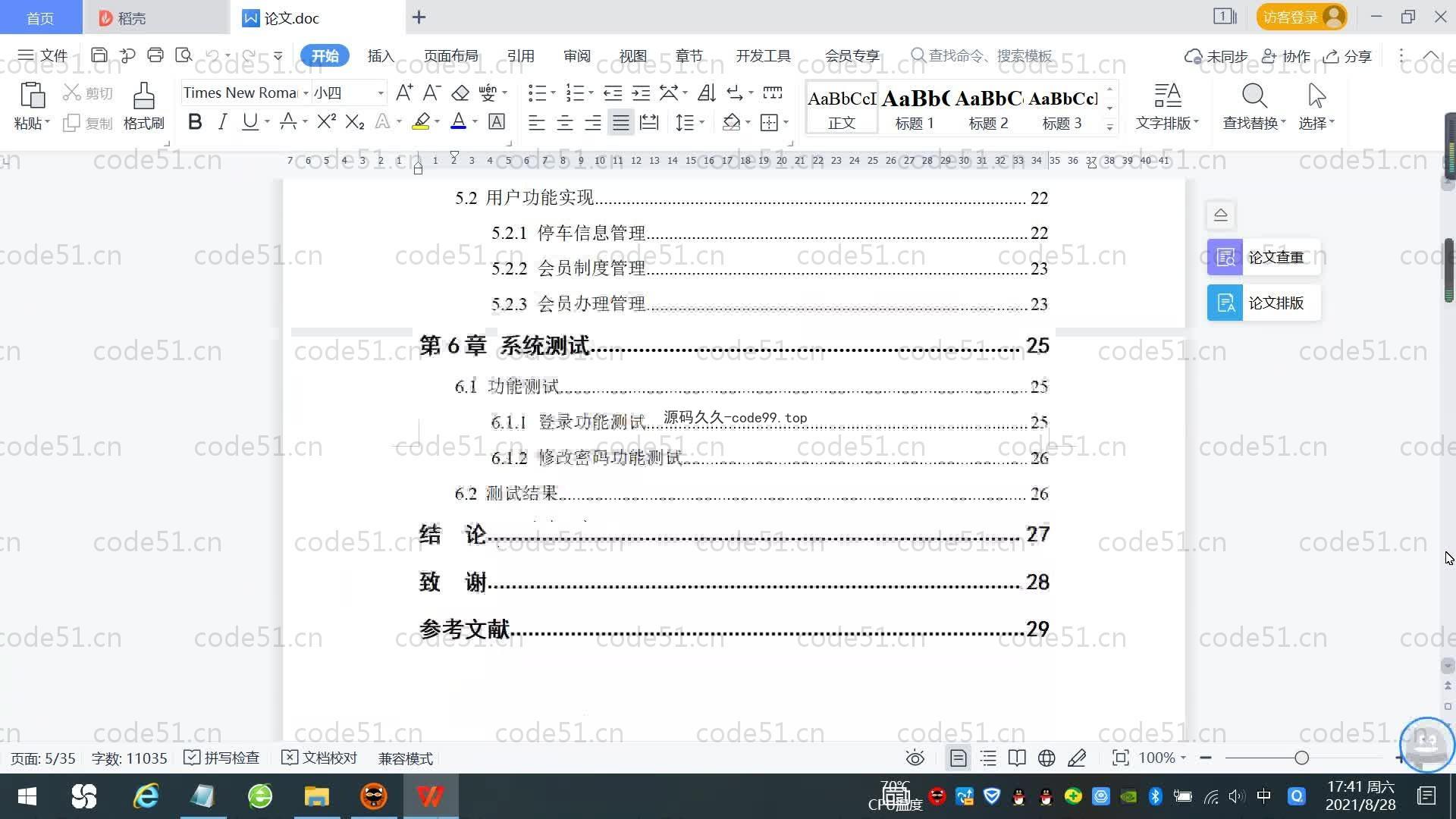Center align the text
The image size is (1456, 819).
(565, 122)
